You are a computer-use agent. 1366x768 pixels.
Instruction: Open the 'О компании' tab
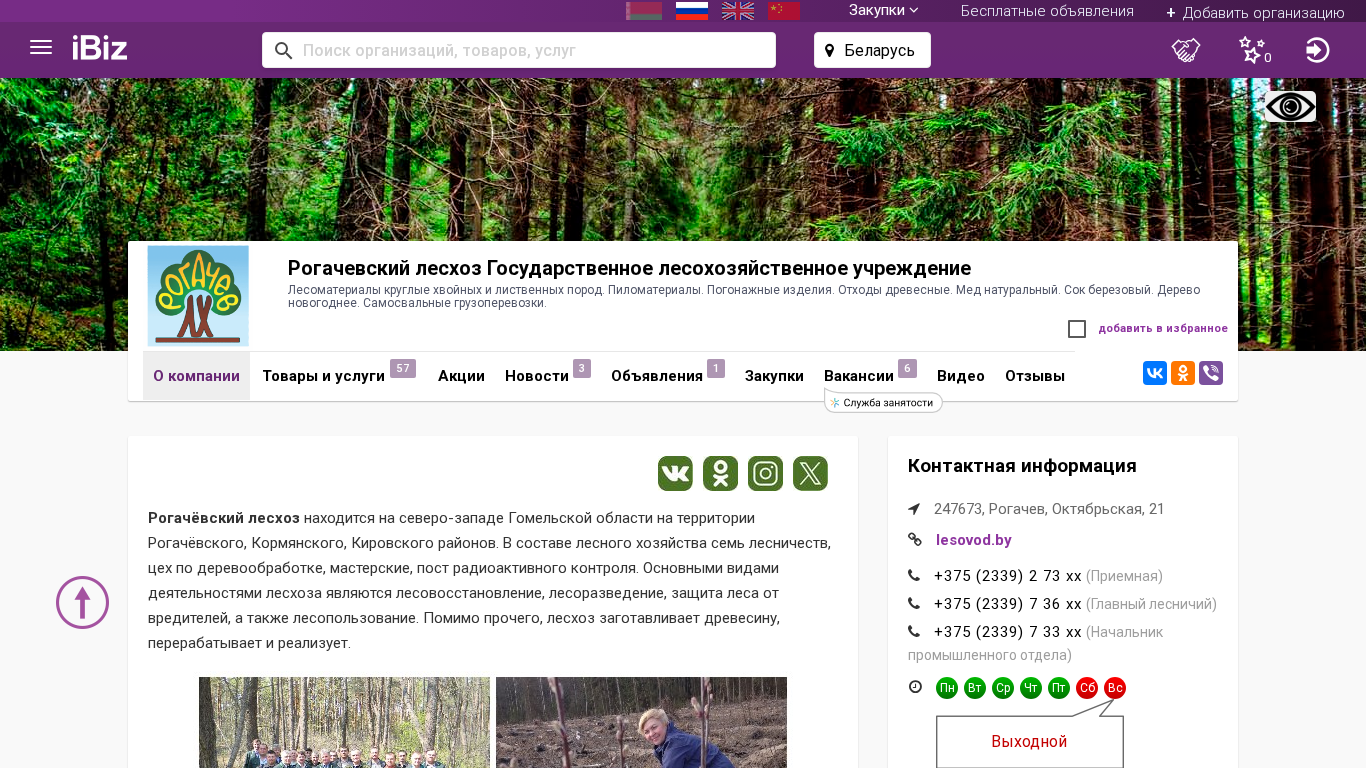pos(196,376)
